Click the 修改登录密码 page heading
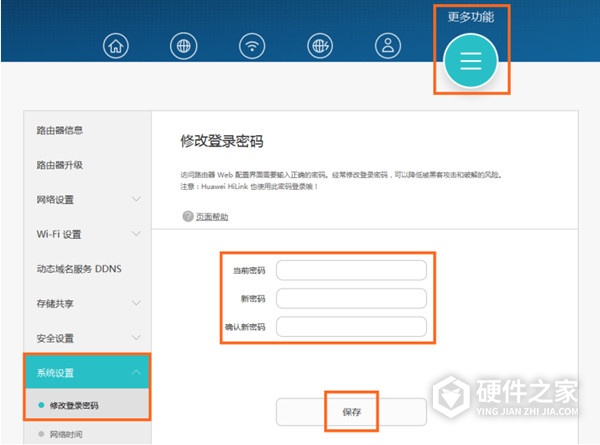 point(222,141)
